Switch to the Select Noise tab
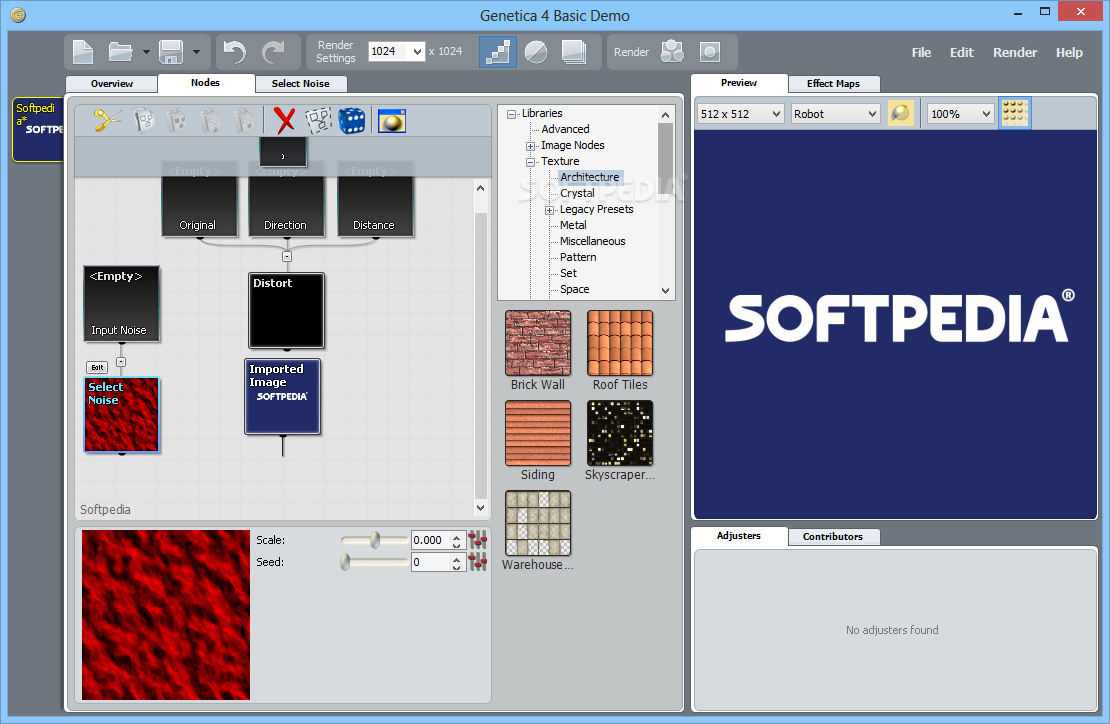1110x724 pixels. click(x=300, y=84)
